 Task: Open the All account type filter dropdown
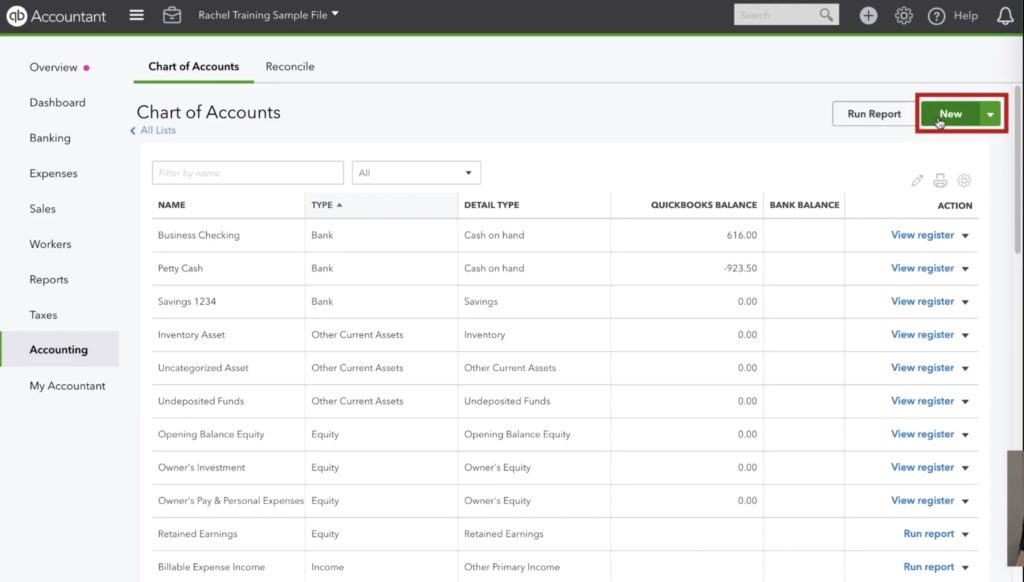(x=416, y=172)
